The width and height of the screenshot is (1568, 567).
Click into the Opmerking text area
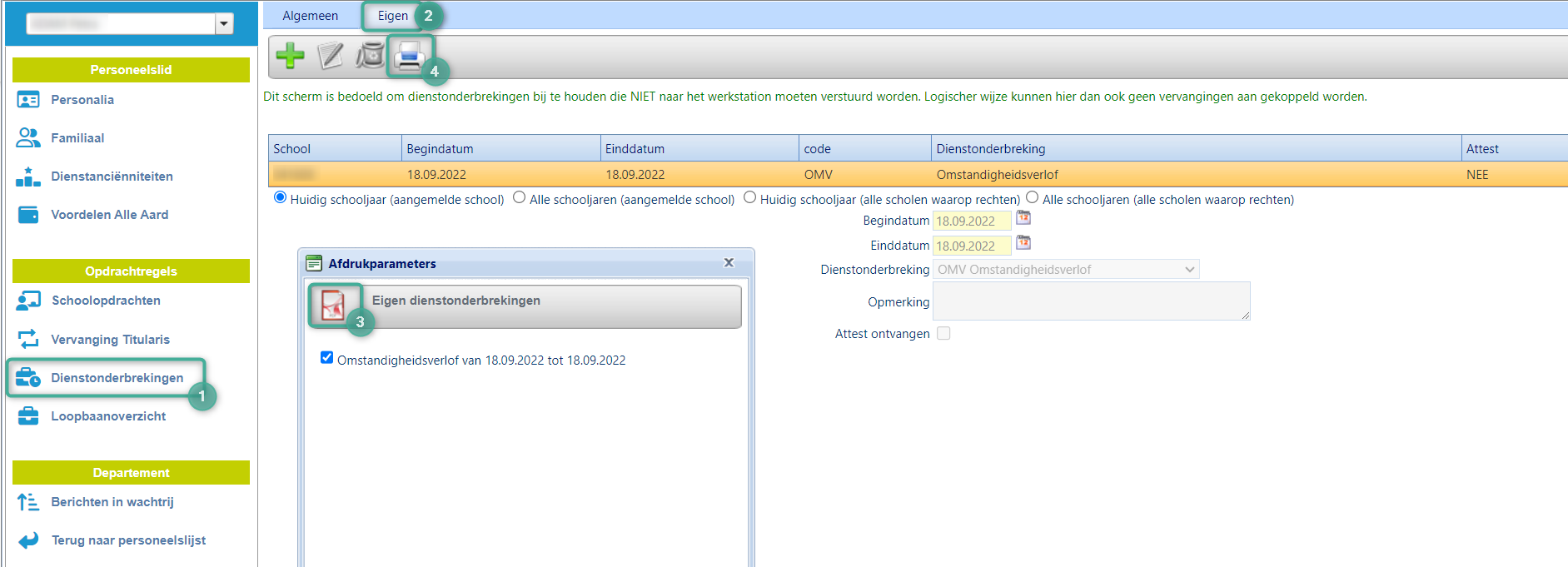click(1091, 301)
